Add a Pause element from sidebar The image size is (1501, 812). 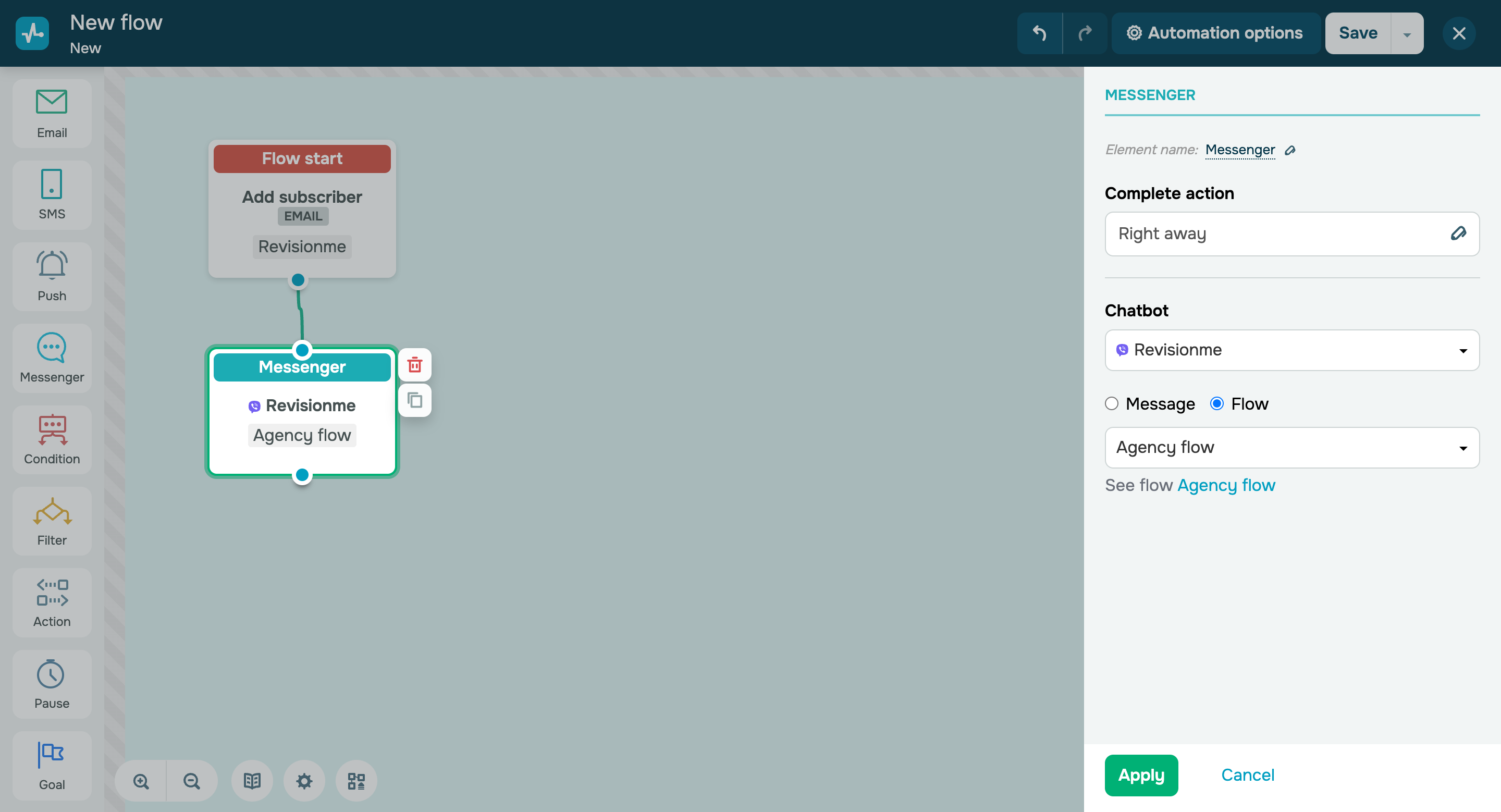point(52,684)
